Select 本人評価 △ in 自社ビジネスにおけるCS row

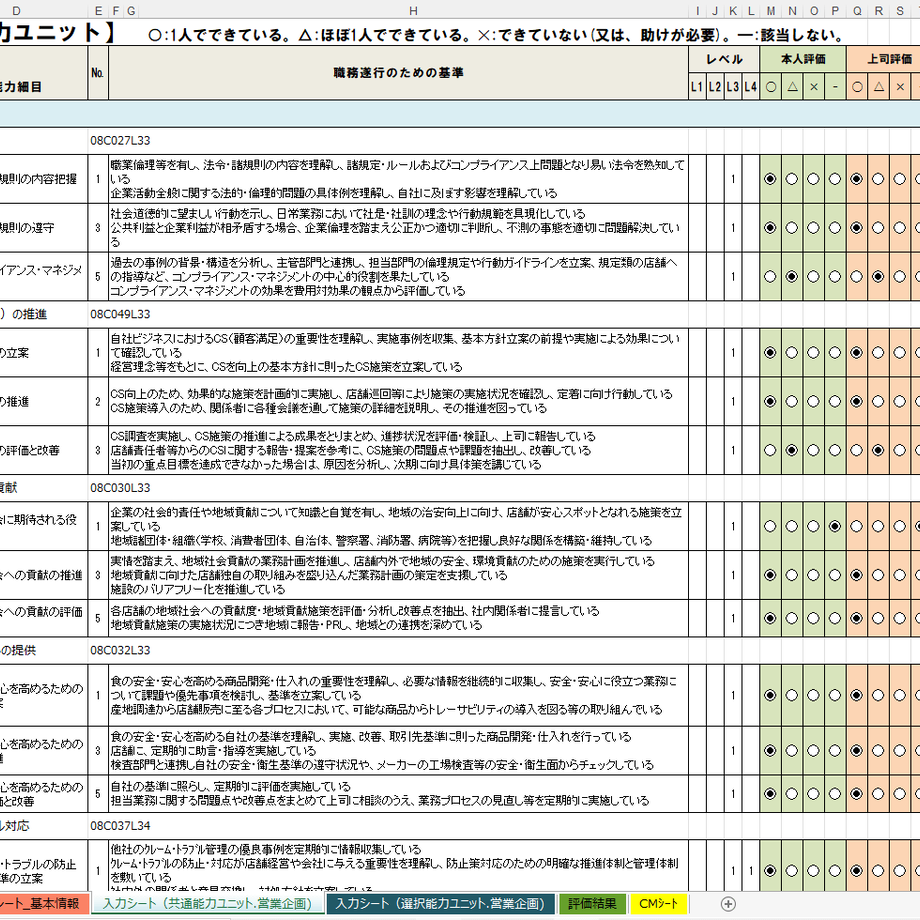(792, 353)
